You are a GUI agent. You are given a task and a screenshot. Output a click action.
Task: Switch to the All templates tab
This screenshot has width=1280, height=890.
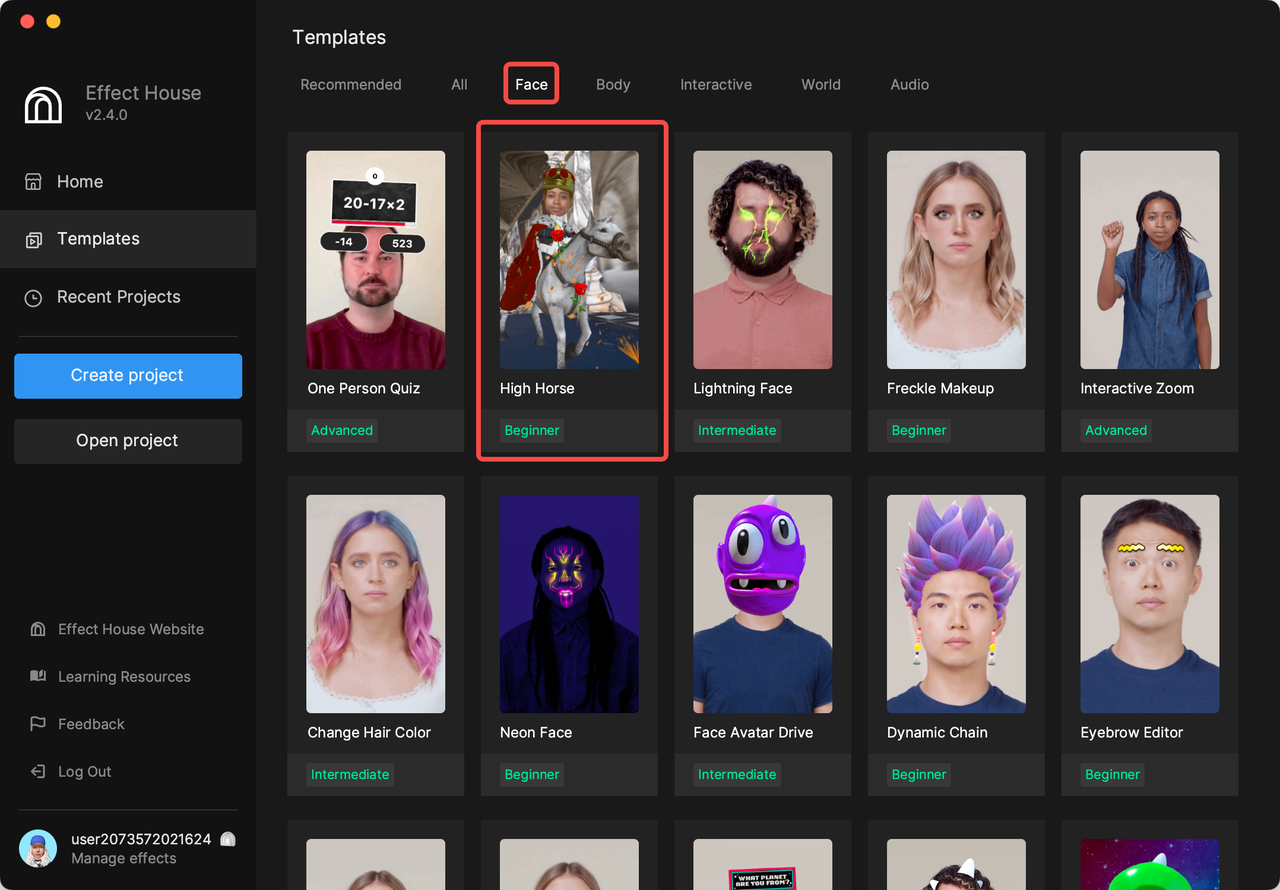459,85
